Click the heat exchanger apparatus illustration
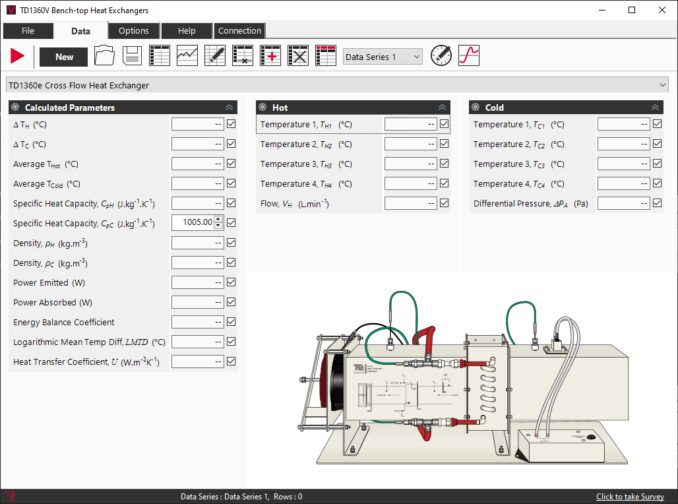This screenshot has height=504, width=678. (x=463, y=380)
